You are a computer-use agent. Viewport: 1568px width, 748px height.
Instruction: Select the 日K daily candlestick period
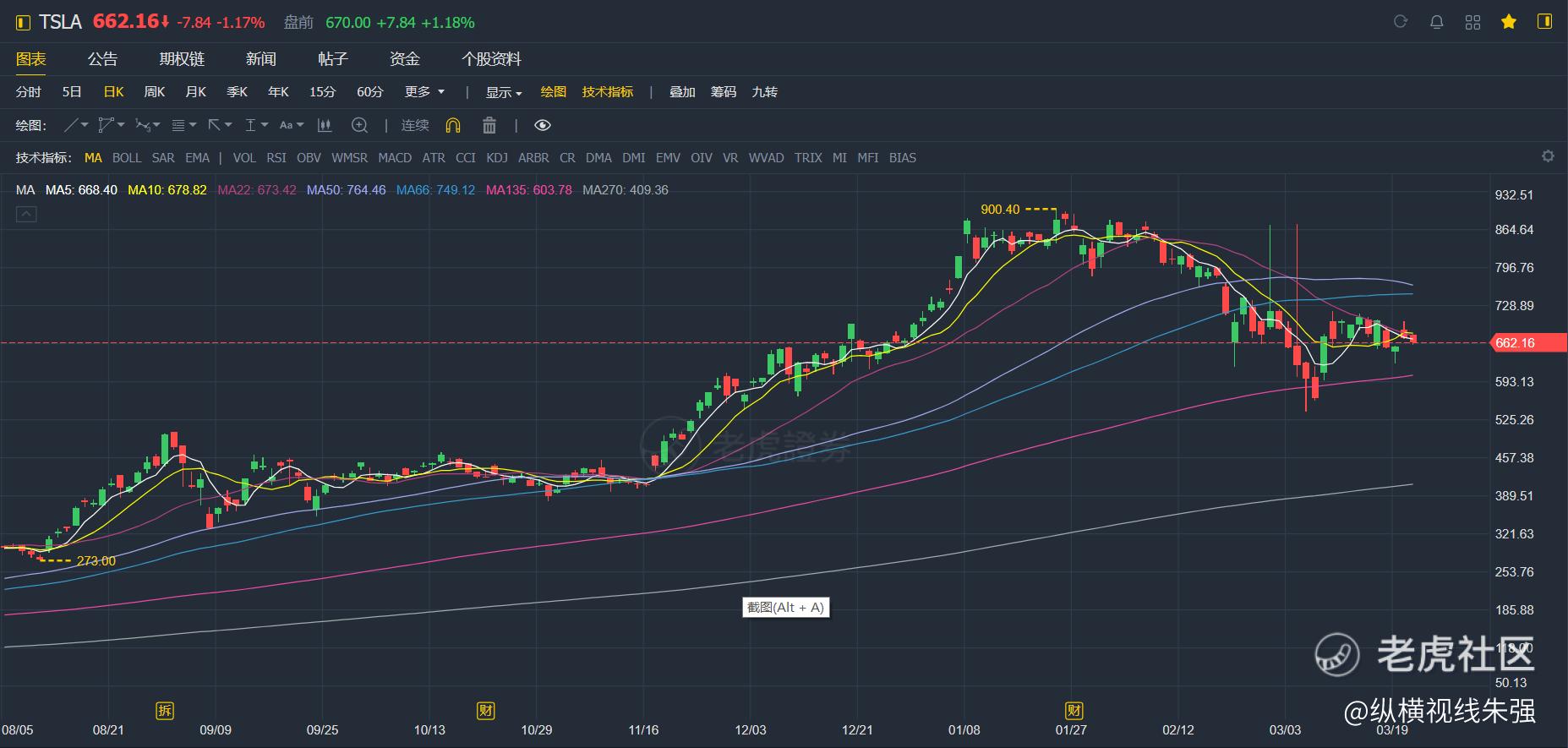pos(113,92)
